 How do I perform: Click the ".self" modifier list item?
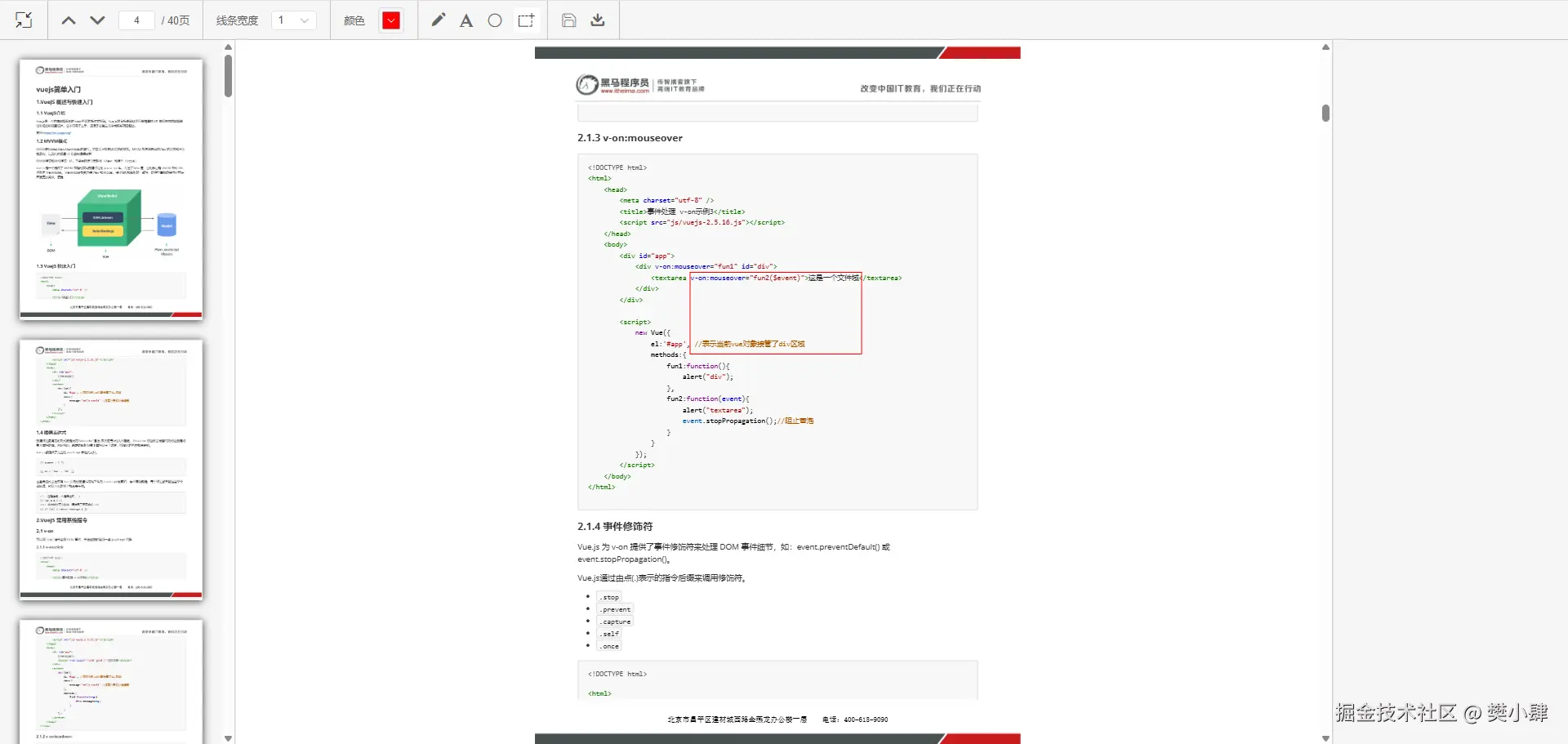[x=609, y=634]
